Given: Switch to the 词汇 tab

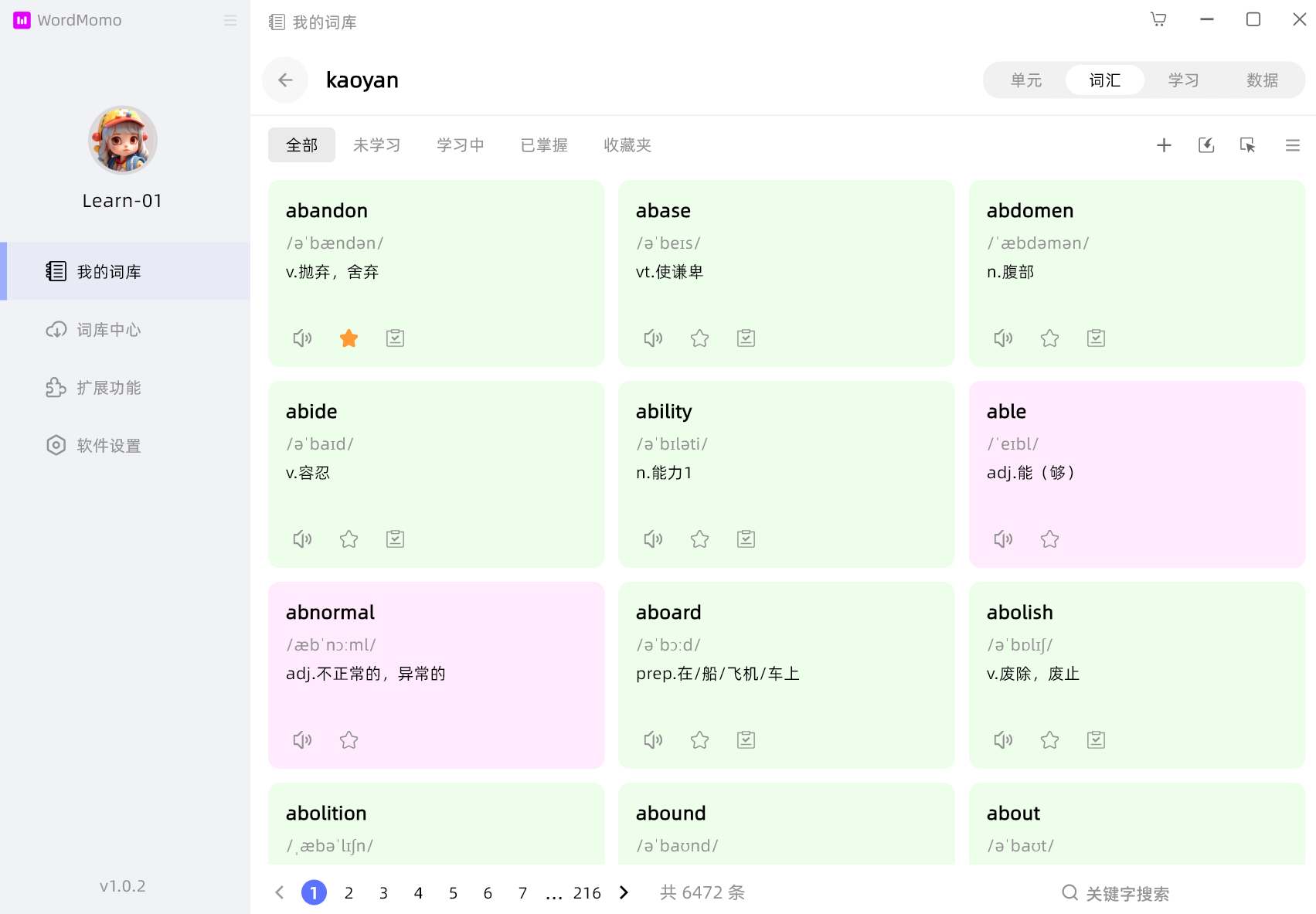Looking at the screenshot, I should 1105,80.
